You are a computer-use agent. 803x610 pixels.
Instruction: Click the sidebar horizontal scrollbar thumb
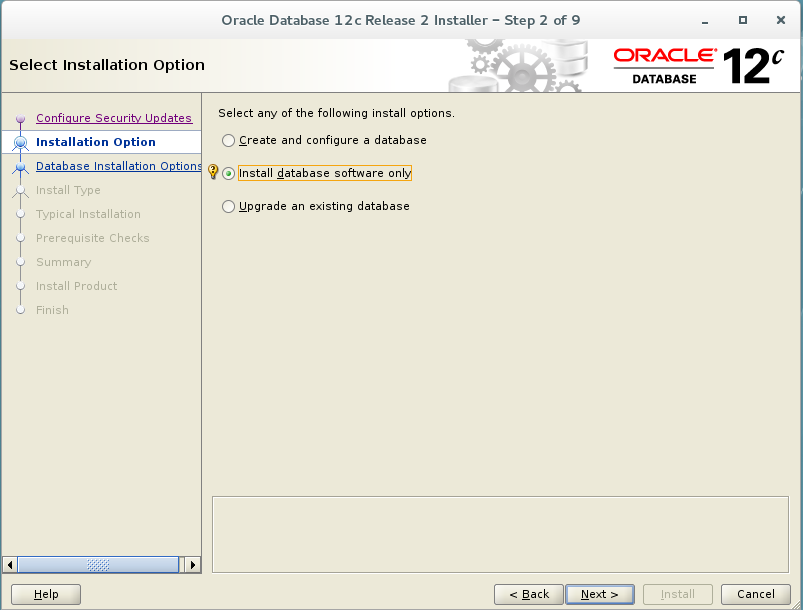coord(98,565)
